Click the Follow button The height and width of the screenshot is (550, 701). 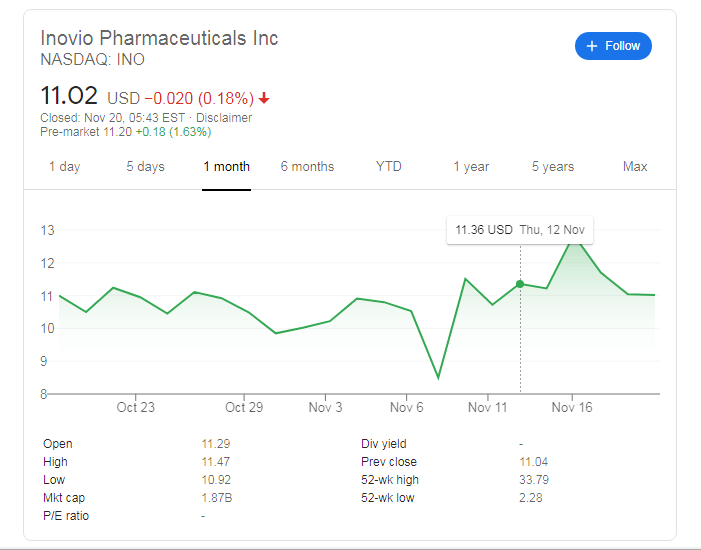point(613,46)
